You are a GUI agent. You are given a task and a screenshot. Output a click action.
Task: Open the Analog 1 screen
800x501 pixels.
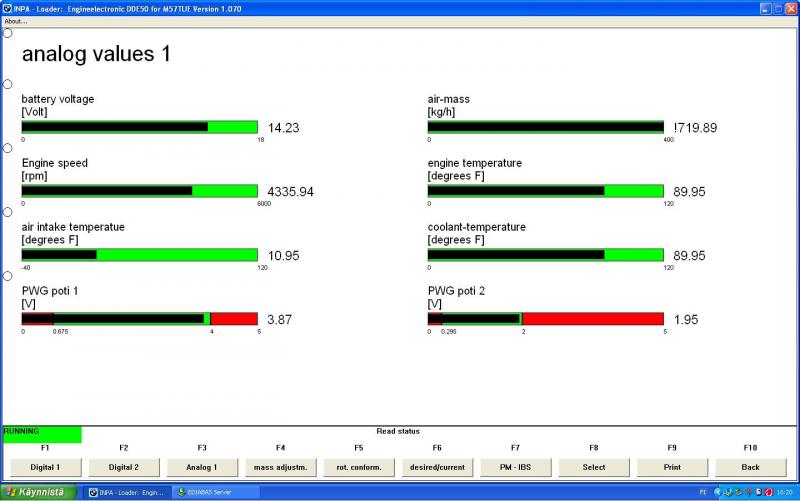201,467
